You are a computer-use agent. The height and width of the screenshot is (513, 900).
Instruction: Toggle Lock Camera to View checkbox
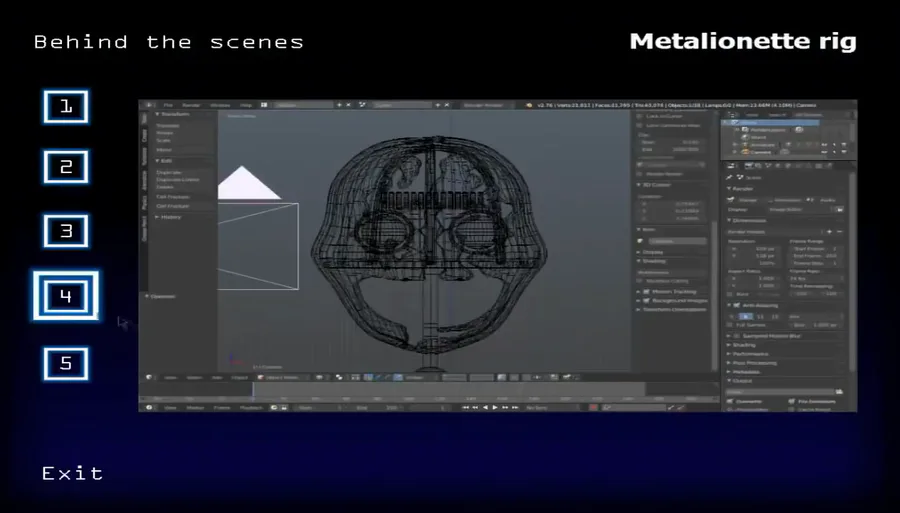[640, 125]
